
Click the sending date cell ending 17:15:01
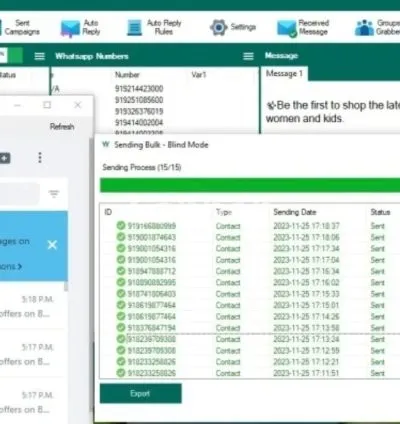click(x=306, y=305)
